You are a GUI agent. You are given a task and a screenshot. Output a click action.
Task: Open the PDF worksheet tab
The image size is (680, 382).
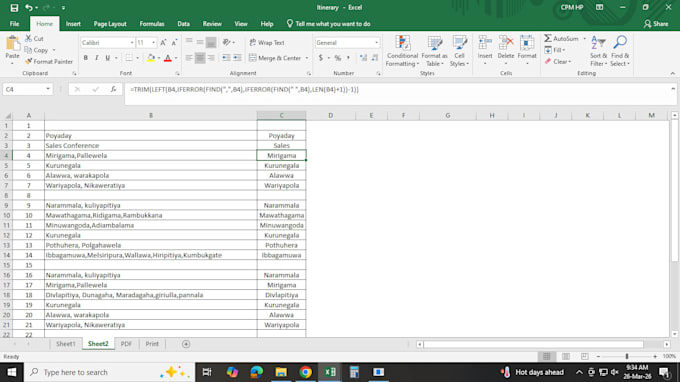tap(126, 344)
